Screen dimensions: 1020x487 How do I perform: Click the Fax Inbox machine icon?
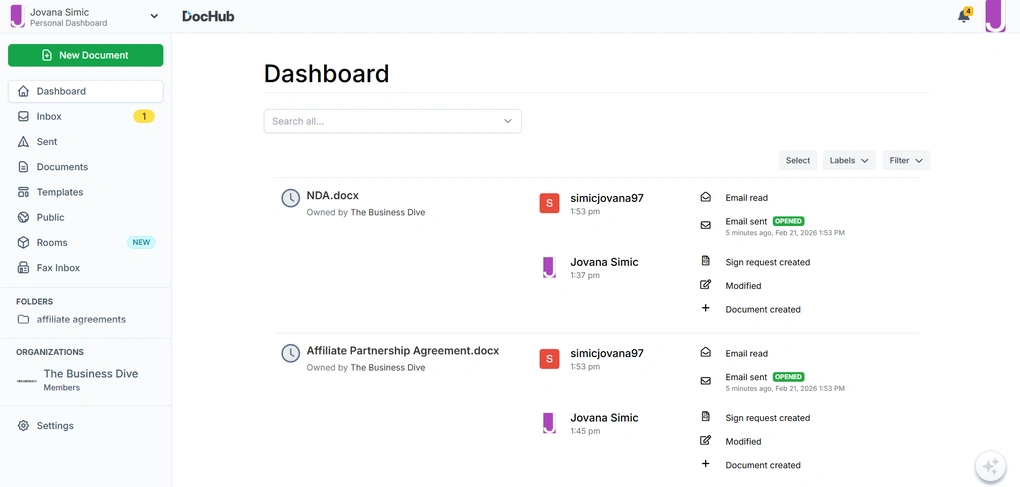point(23,268)
